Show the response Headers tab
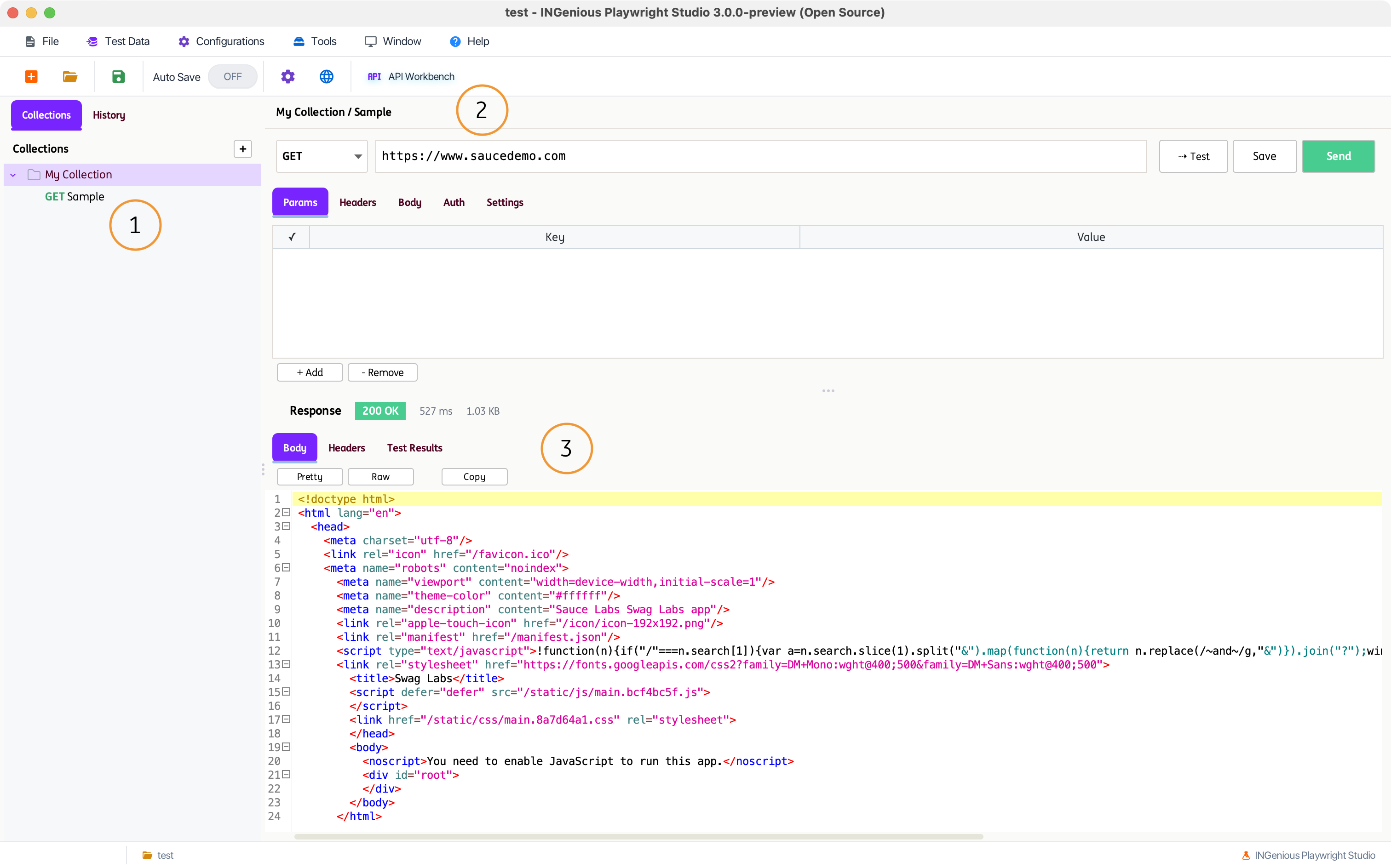The width and height of the screenshot is (1391, 868). 346,448
